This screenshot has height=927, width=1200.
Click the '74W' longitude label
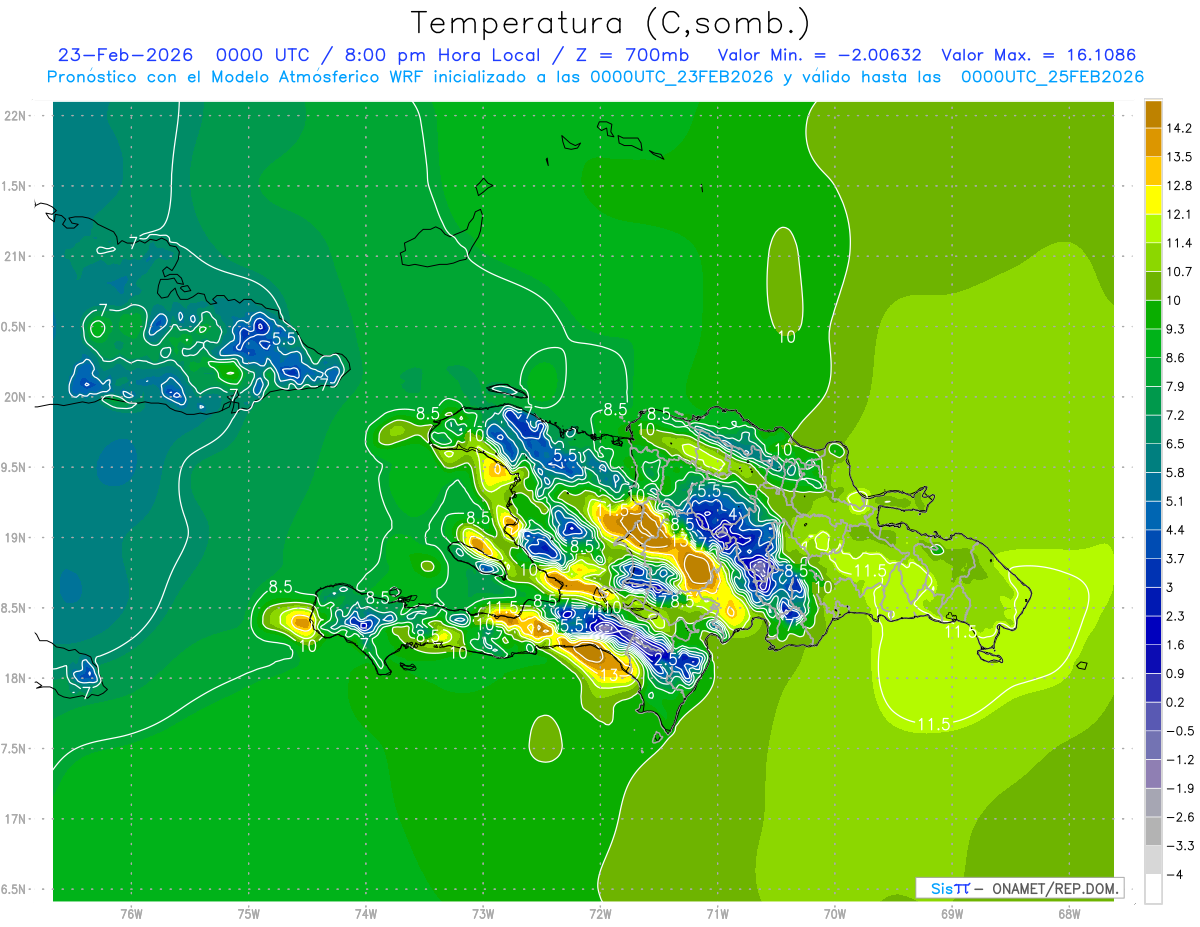(x=366, y=914)
